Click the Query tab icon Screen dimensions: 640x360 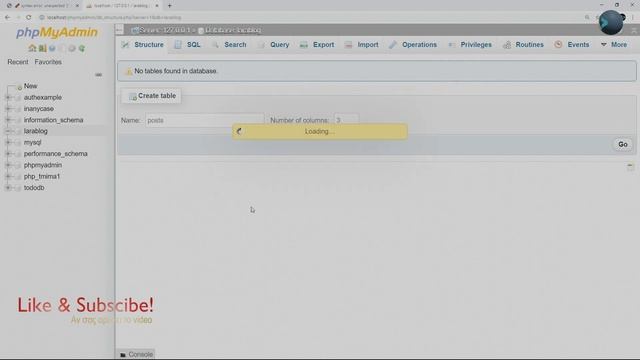261,44
